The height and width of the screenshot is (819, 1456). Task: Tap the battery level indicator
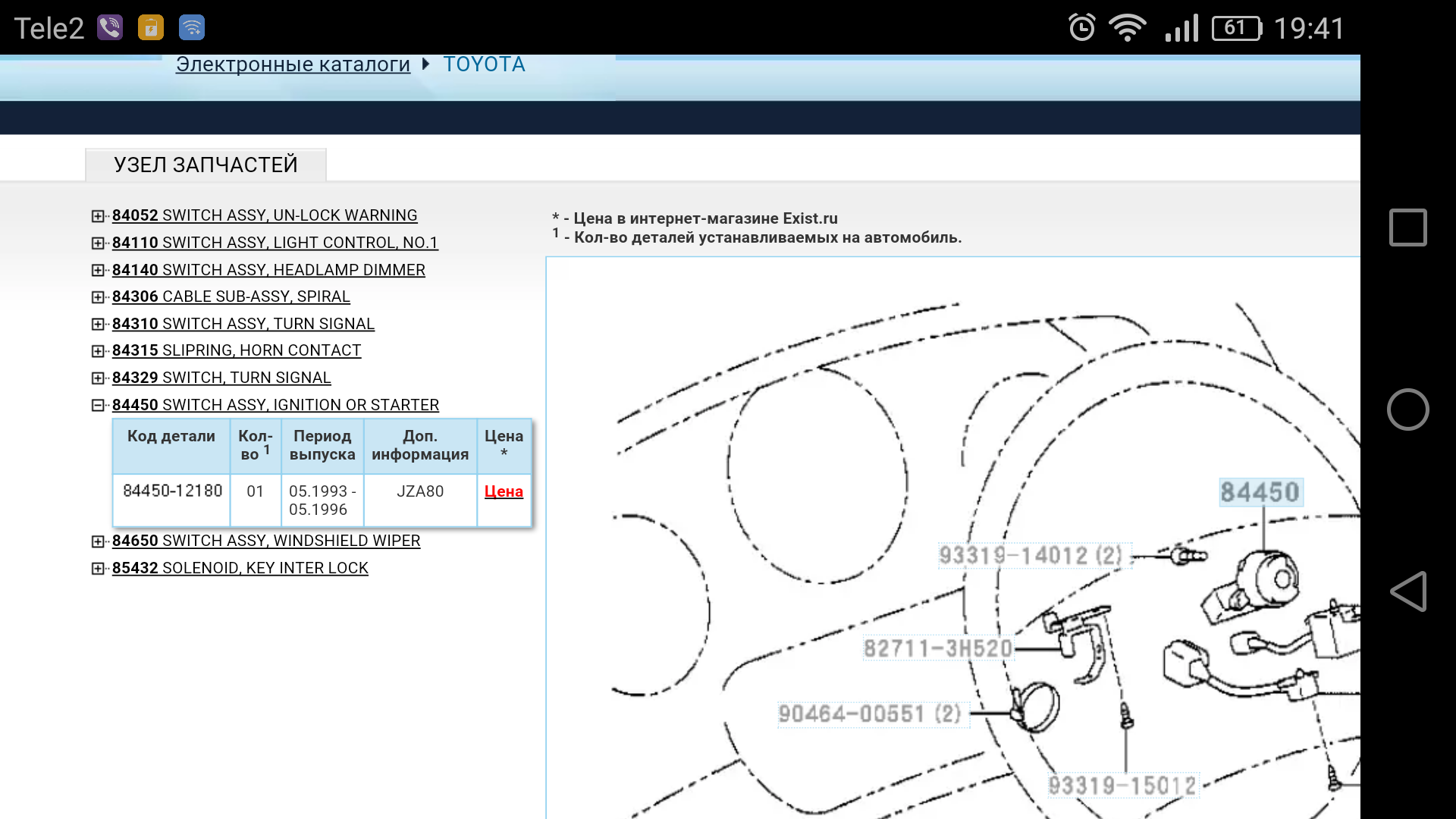pyautogui.click(x=1236, y=28)
